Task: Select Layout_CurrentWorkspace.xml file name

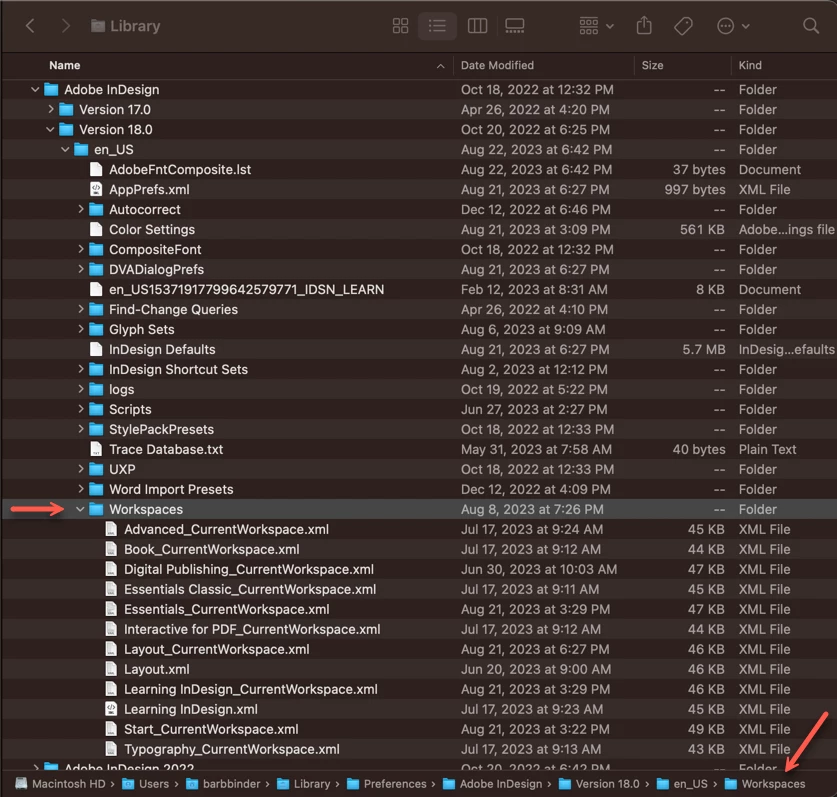Action: point(217,649)
